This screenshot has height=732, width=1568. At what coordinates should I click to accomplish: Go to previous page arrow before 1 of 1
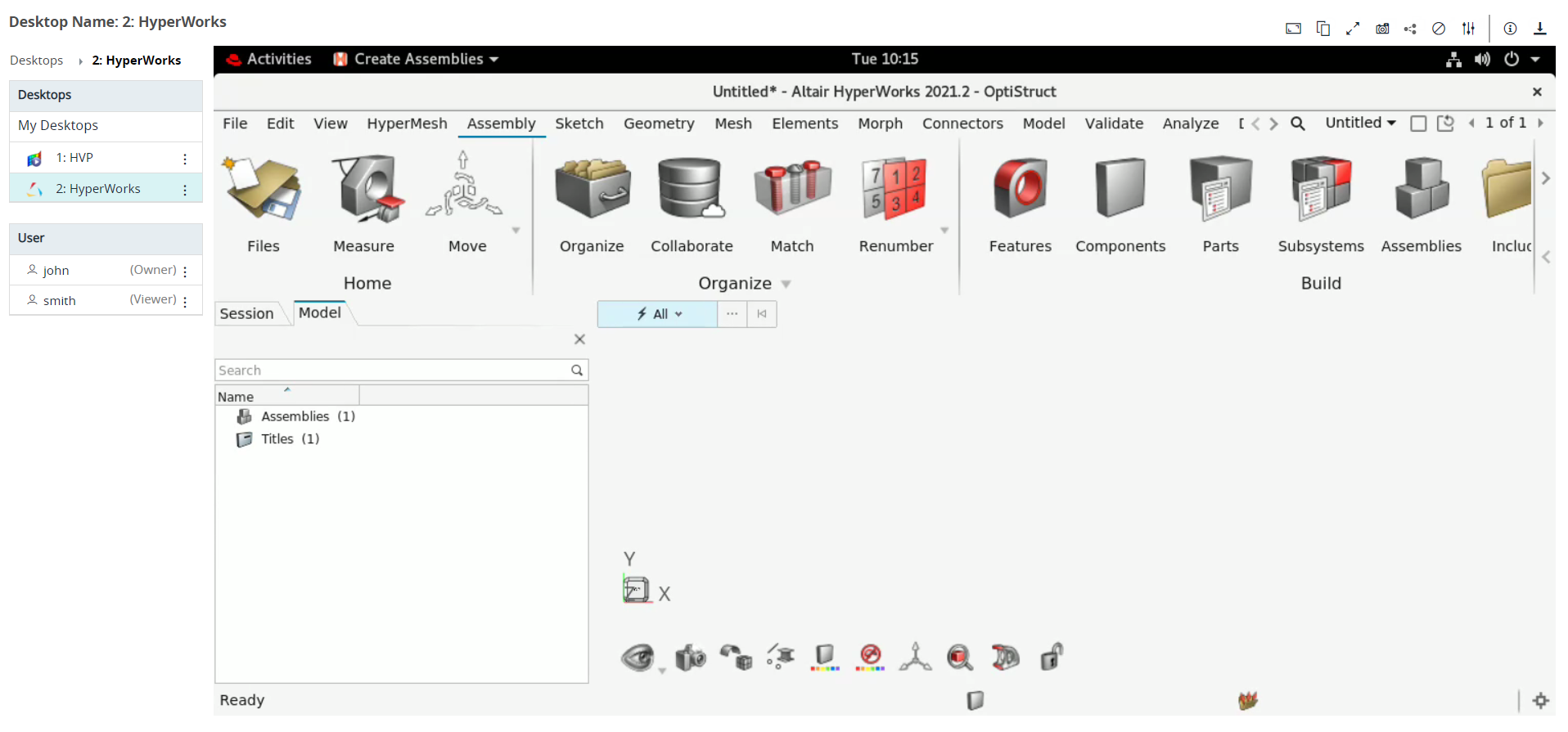point(1471,123)
